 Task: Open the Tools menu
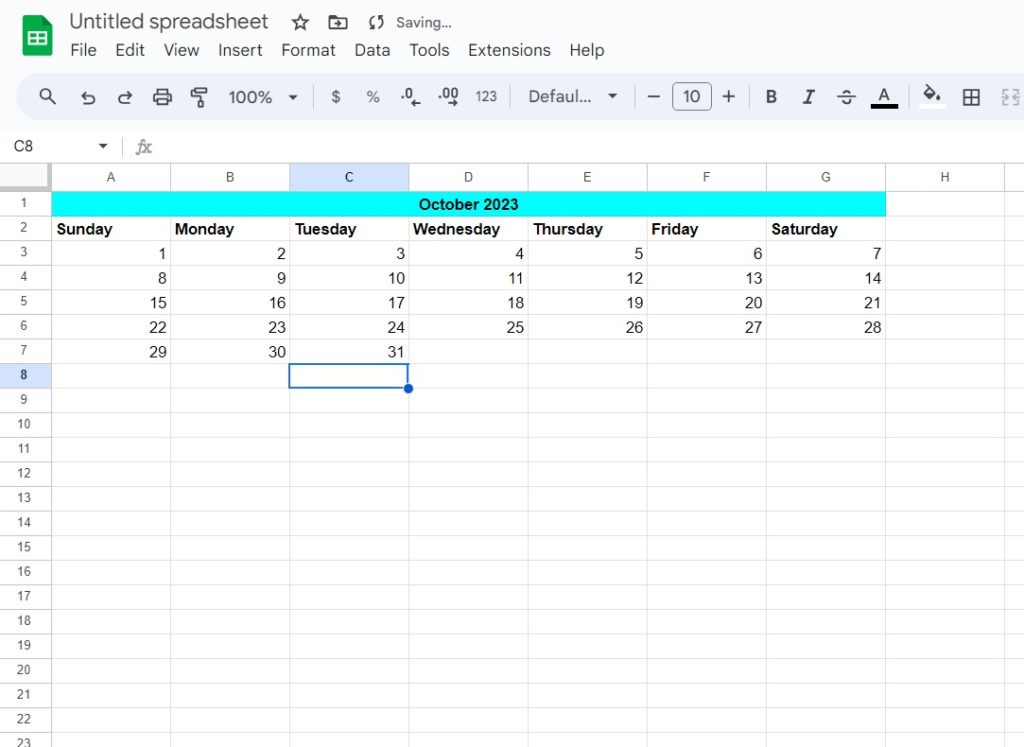click(x=429, y=50)
